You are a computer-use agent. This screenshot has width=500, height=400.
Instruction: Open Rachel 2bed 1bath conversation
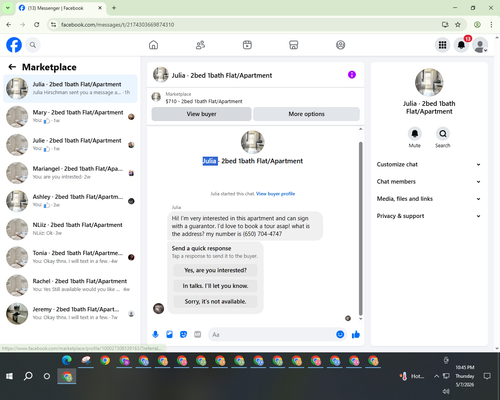pyautogui.click(x=70, y=285)
